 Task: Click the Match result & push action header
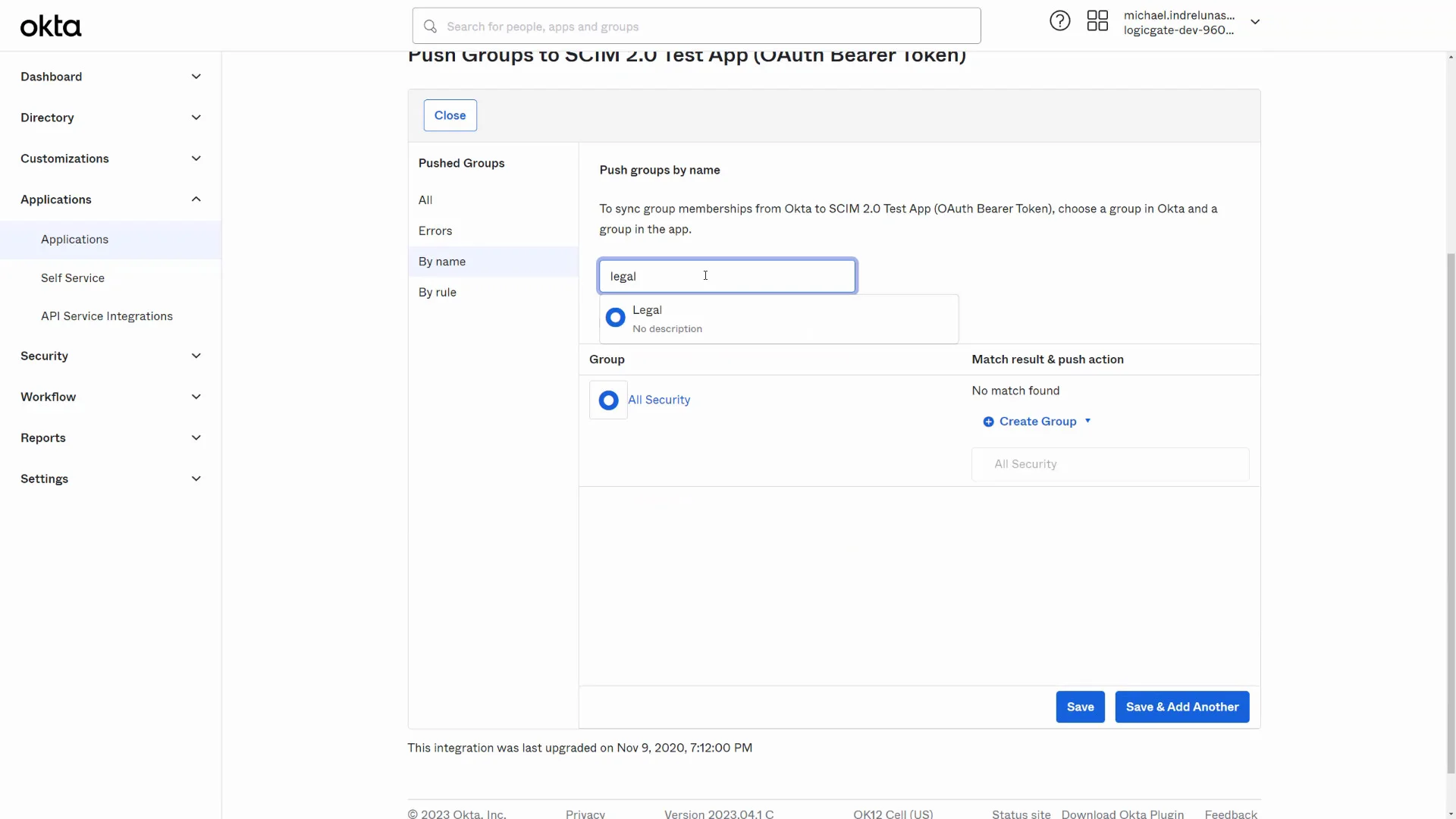(x=1047, y=359)
